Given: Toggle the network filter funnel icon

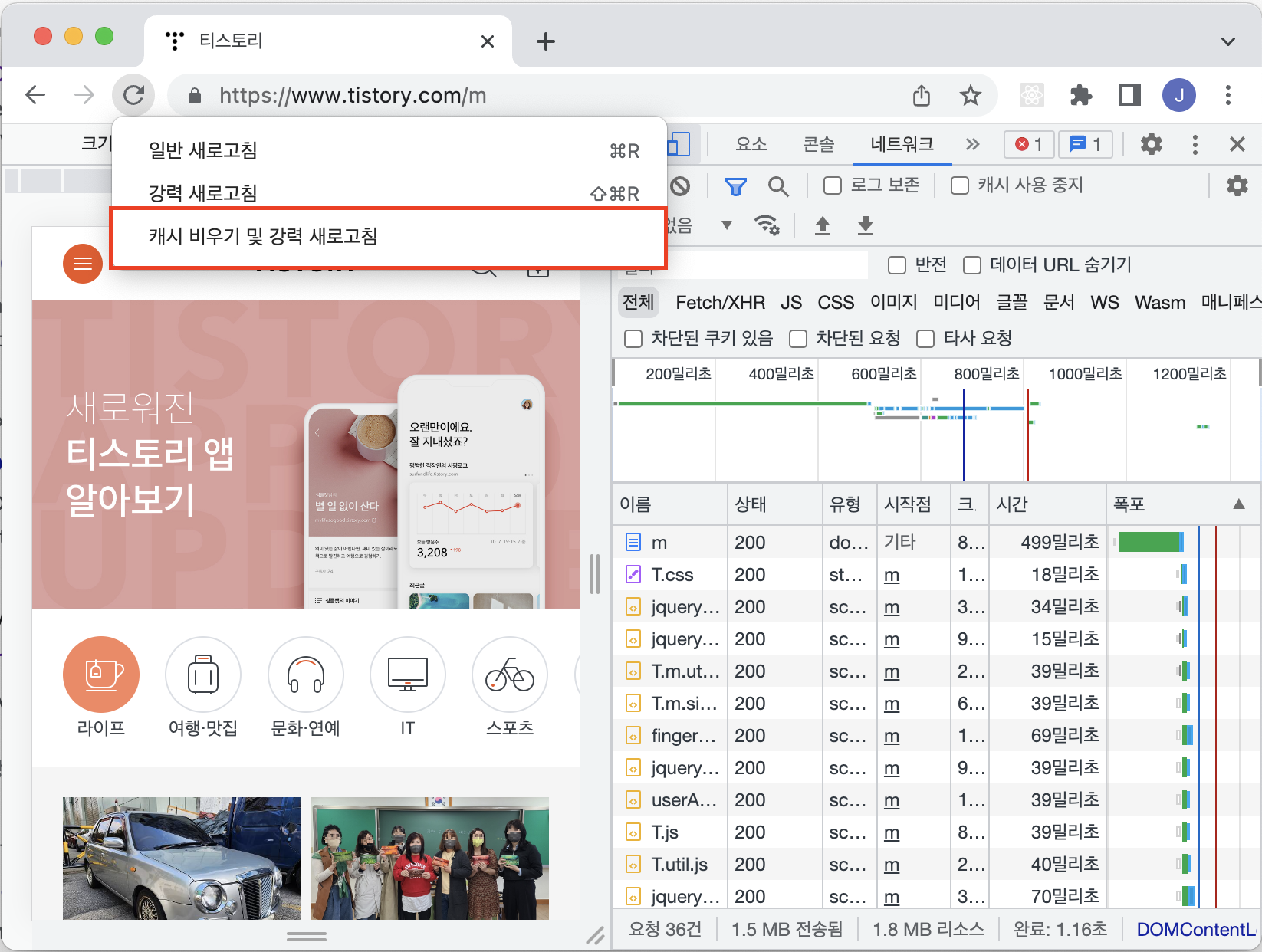Looking at the screenshot, I should point(736,185).
